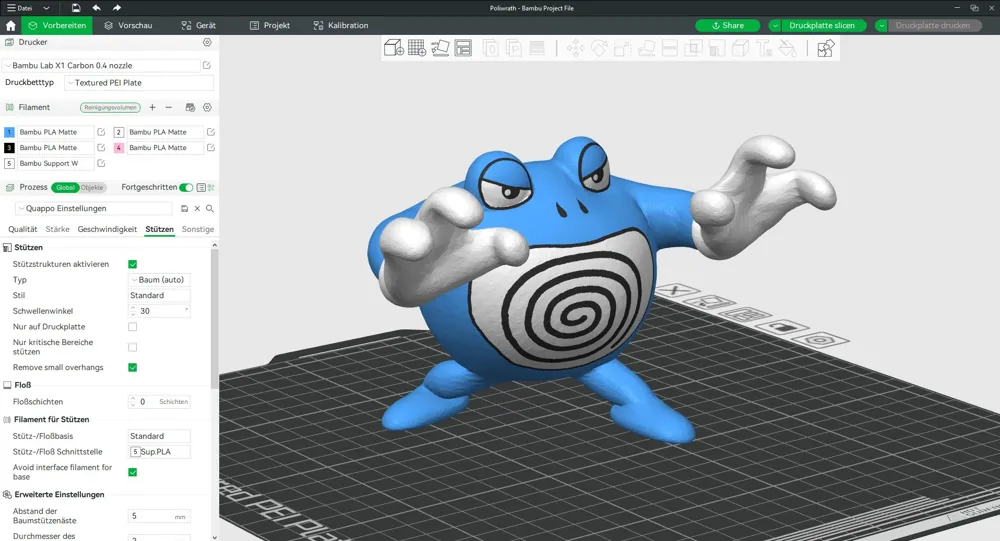
Task: Edit filament 1 Bambu PLA Matte preset
Action: (101, 132)
